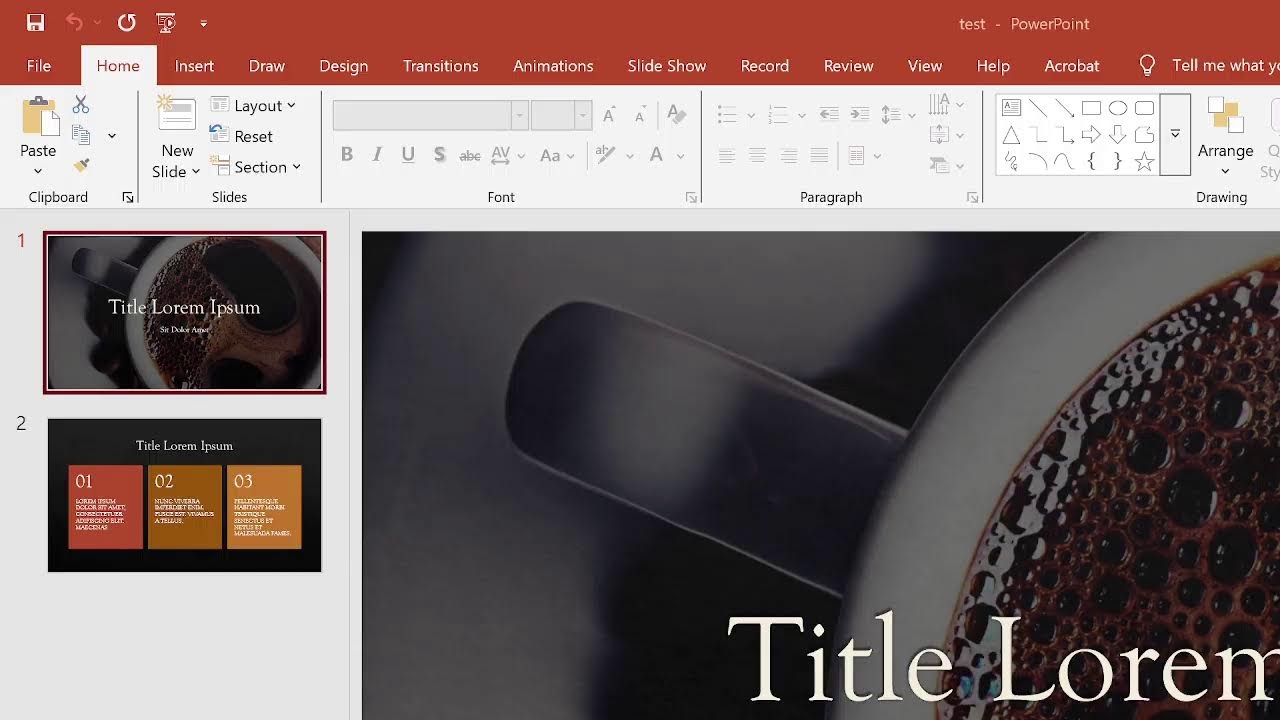Switch to the Slide Show tab
Screen dimensions: 1280x720
[667, 66]
